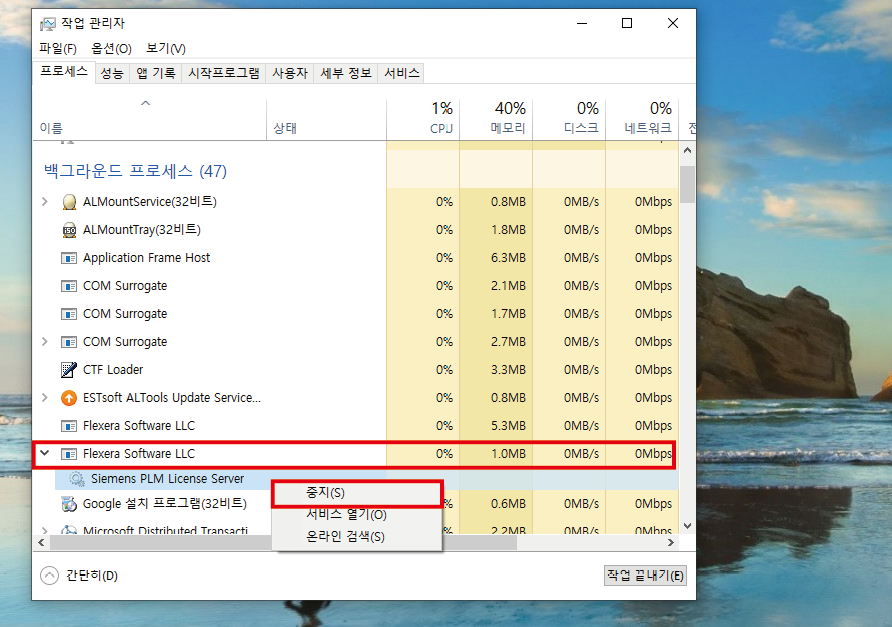Viewport: 892px width, 627px height.
Task: Click the 간단히(D) fewer details link
Action: [x=92, y=576]
